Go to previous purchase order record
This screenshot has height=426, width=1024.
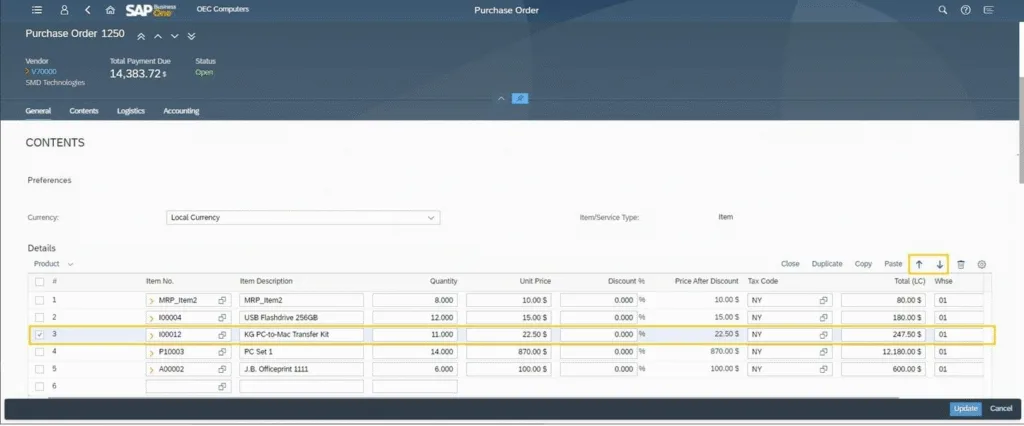[157, 36]
